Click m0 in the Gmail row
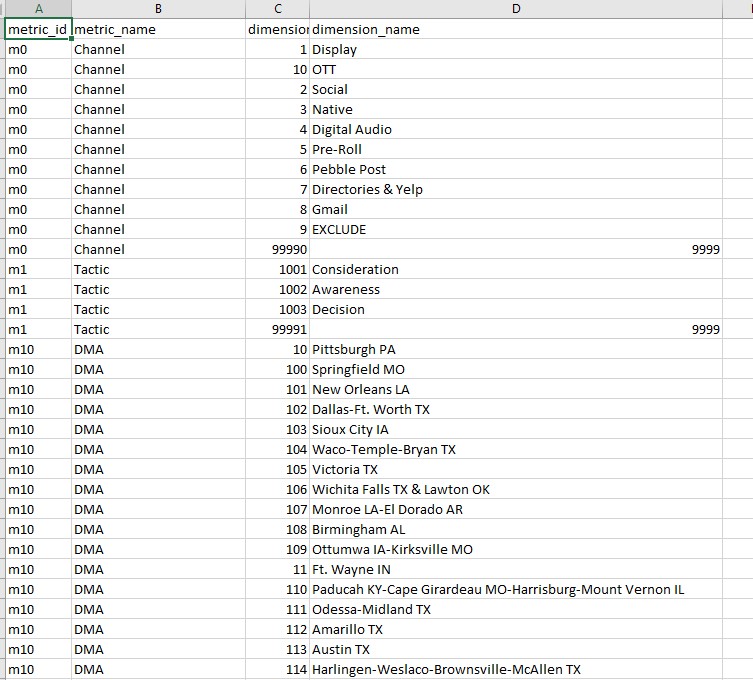 pos(38,209)
